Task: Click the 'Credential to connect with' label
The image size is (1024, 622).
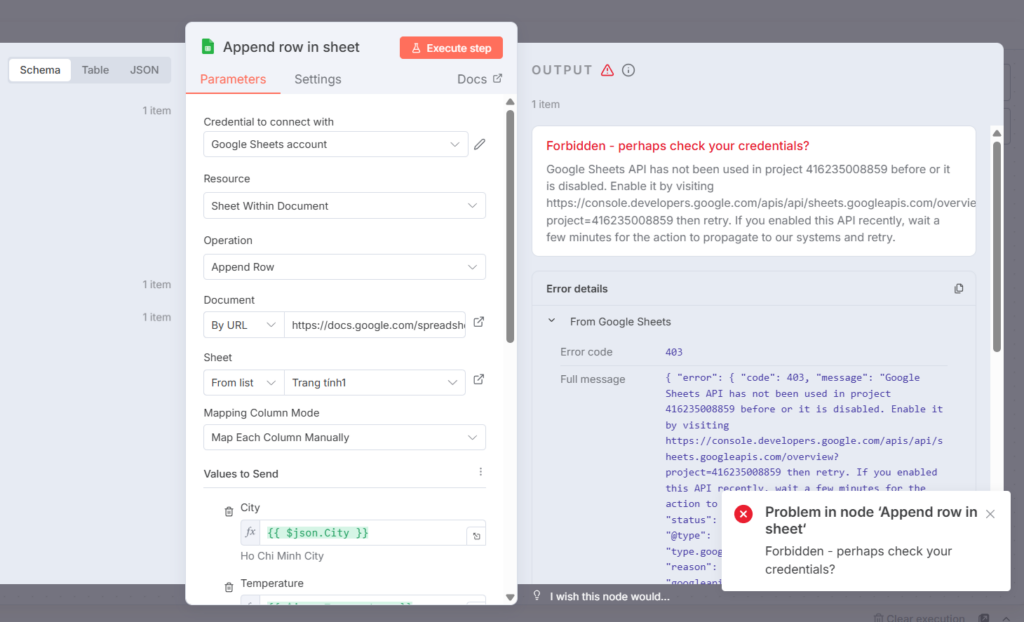Action: (268, 122)
